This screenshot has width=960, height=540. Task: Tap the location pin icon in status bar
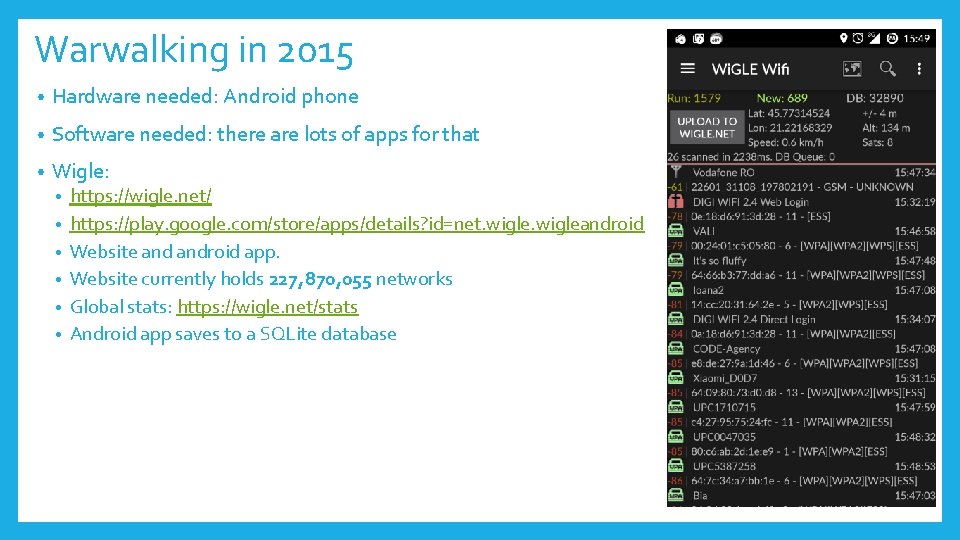tap(843, 39)
